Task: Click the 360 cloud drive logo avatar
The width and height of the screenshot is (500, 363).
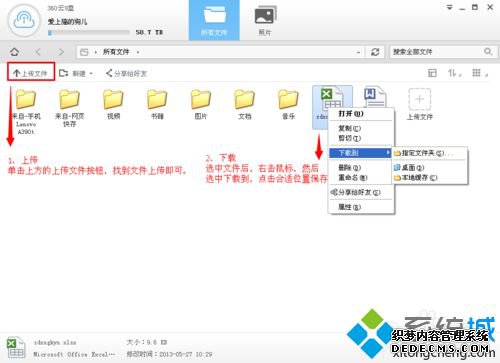Action: click(24, 21)
